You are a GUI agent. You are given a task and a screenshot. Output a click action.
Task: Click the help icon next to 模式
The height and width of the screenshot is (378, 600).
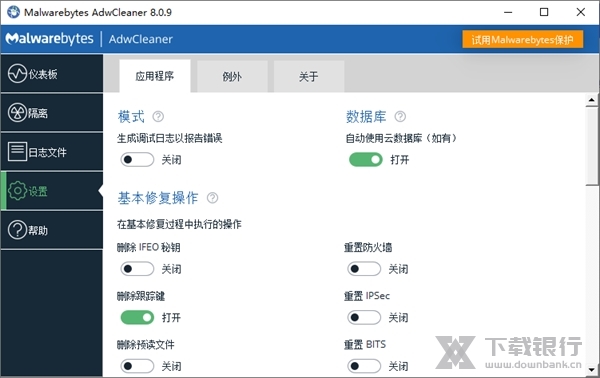(x=158, y=116)
